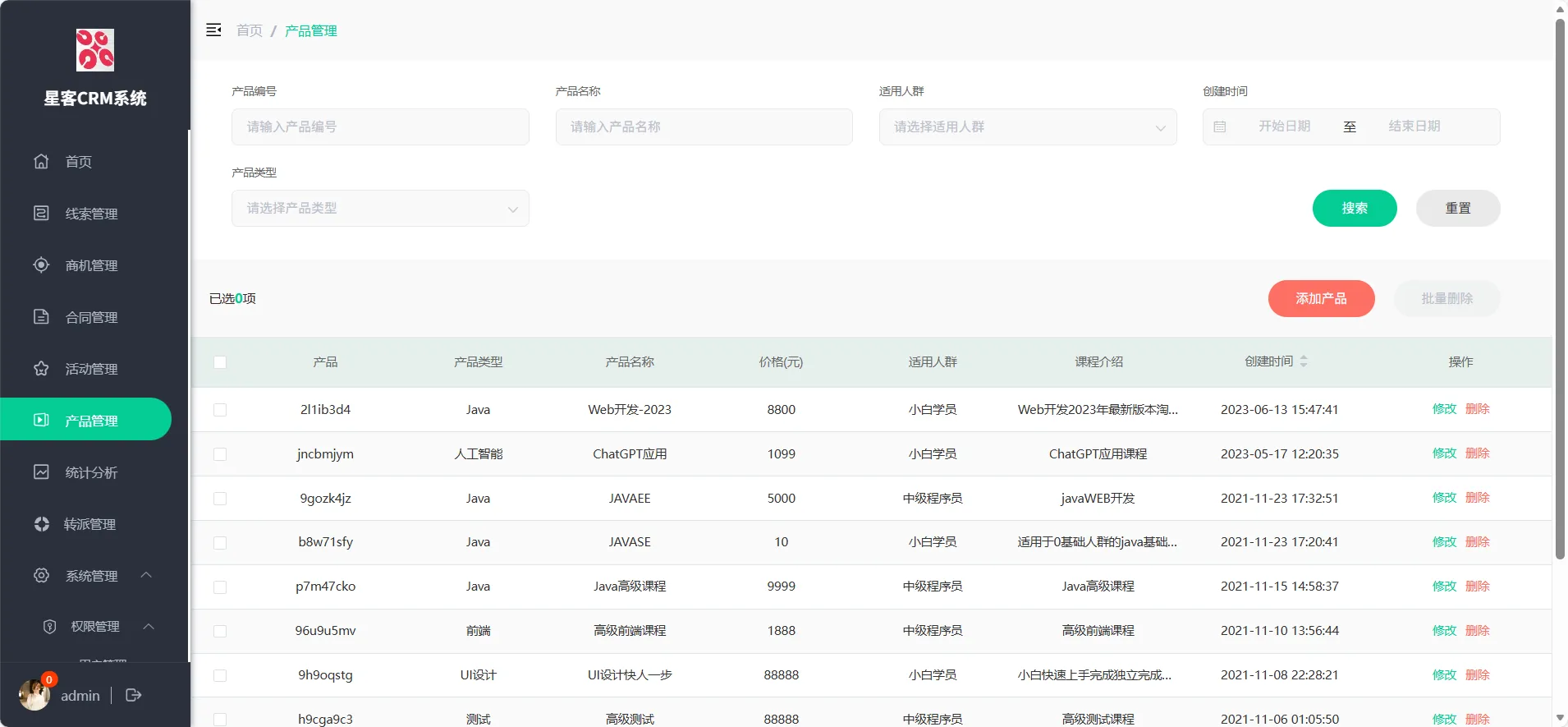The height and width of the screenshot is (727, 1568).
Task: Click the home icon in the sidebar
Action: click(41, 161)
